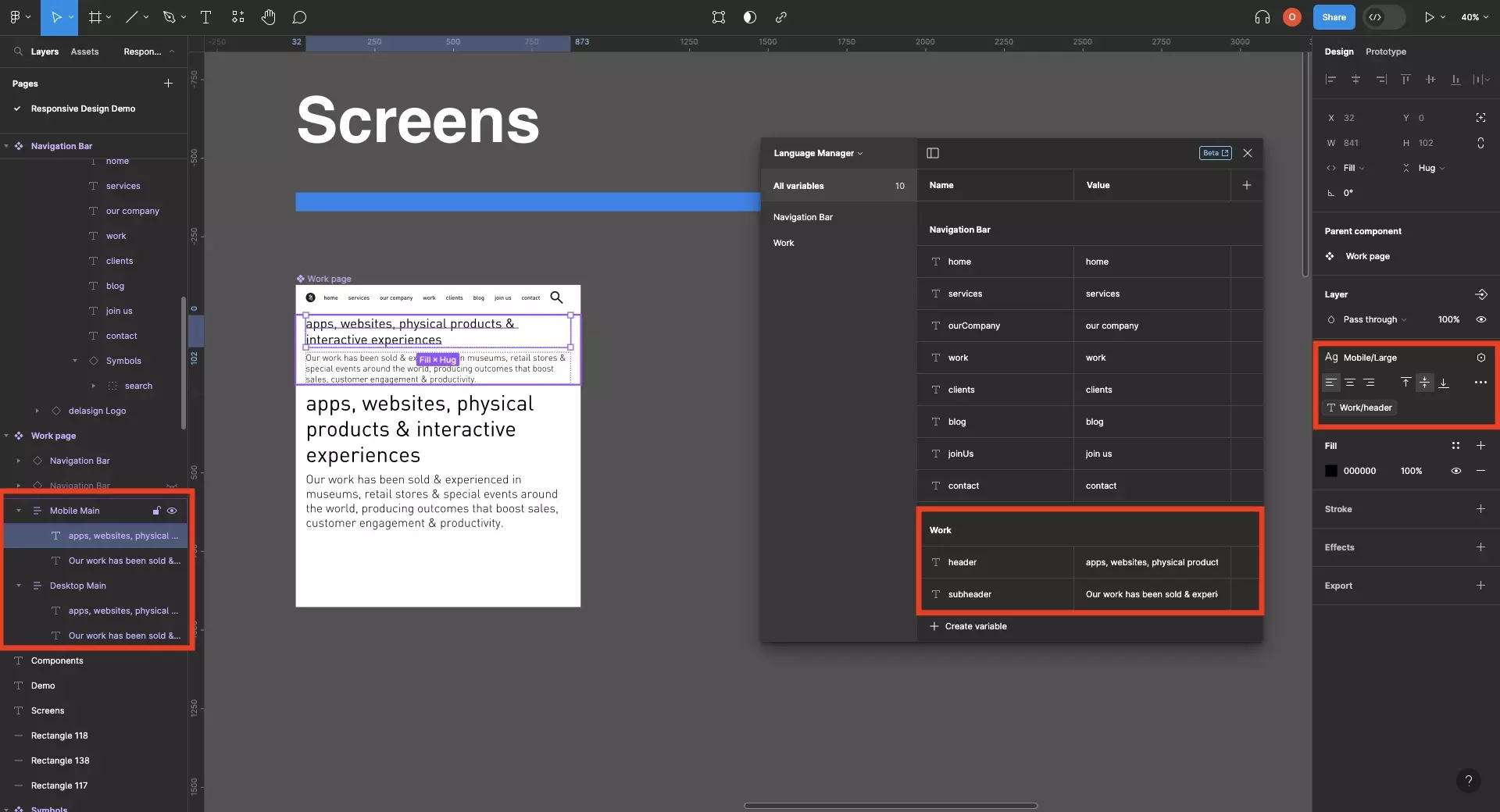Select the Pen tool

(169, 17)
